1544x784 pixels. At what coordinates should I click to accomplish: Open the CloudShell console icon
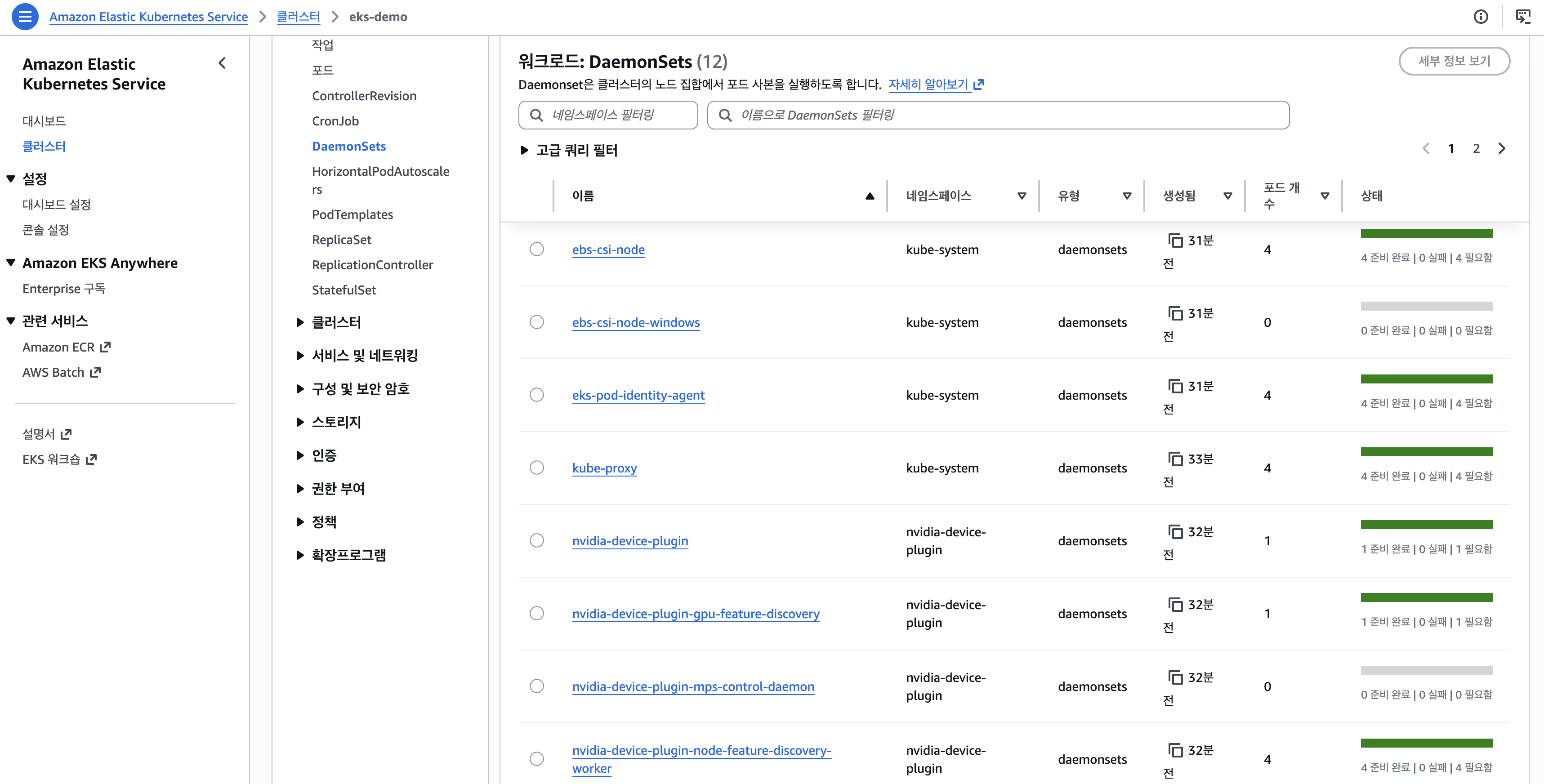1523,17
